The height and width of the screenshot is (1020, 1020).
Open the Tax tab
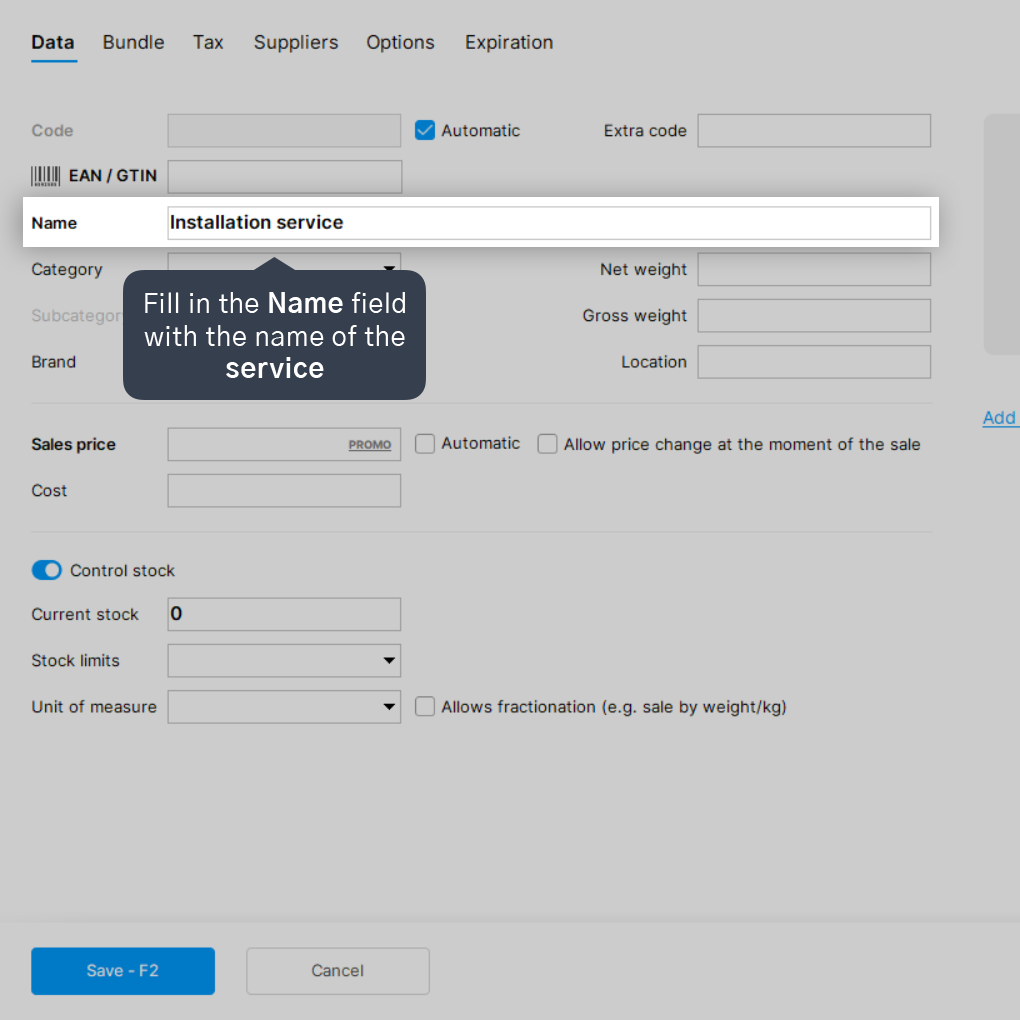[208, 42]
